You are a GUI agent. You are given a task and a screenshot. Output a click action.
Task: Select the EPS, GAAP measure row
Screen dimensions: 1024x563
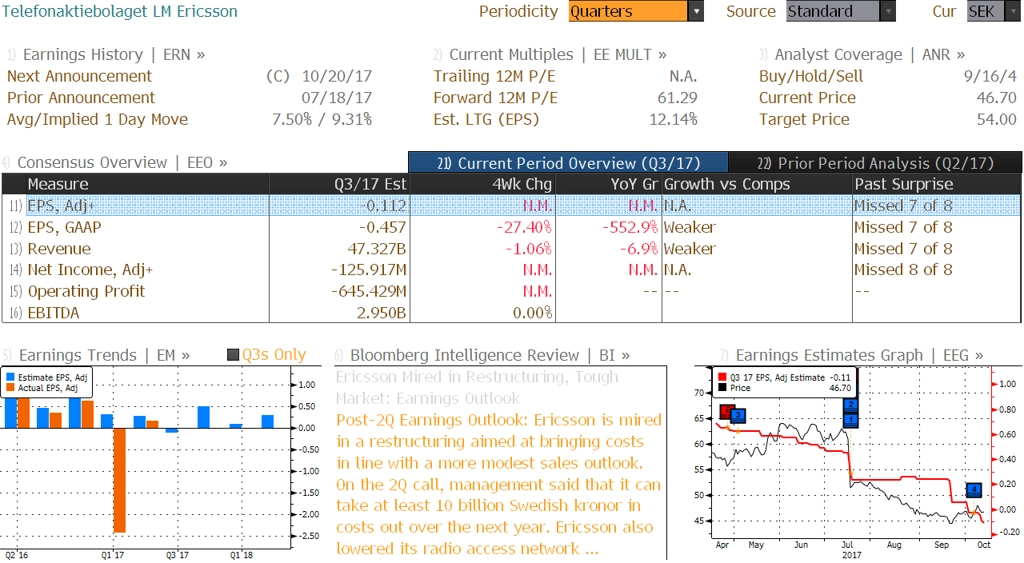[511, 227]
